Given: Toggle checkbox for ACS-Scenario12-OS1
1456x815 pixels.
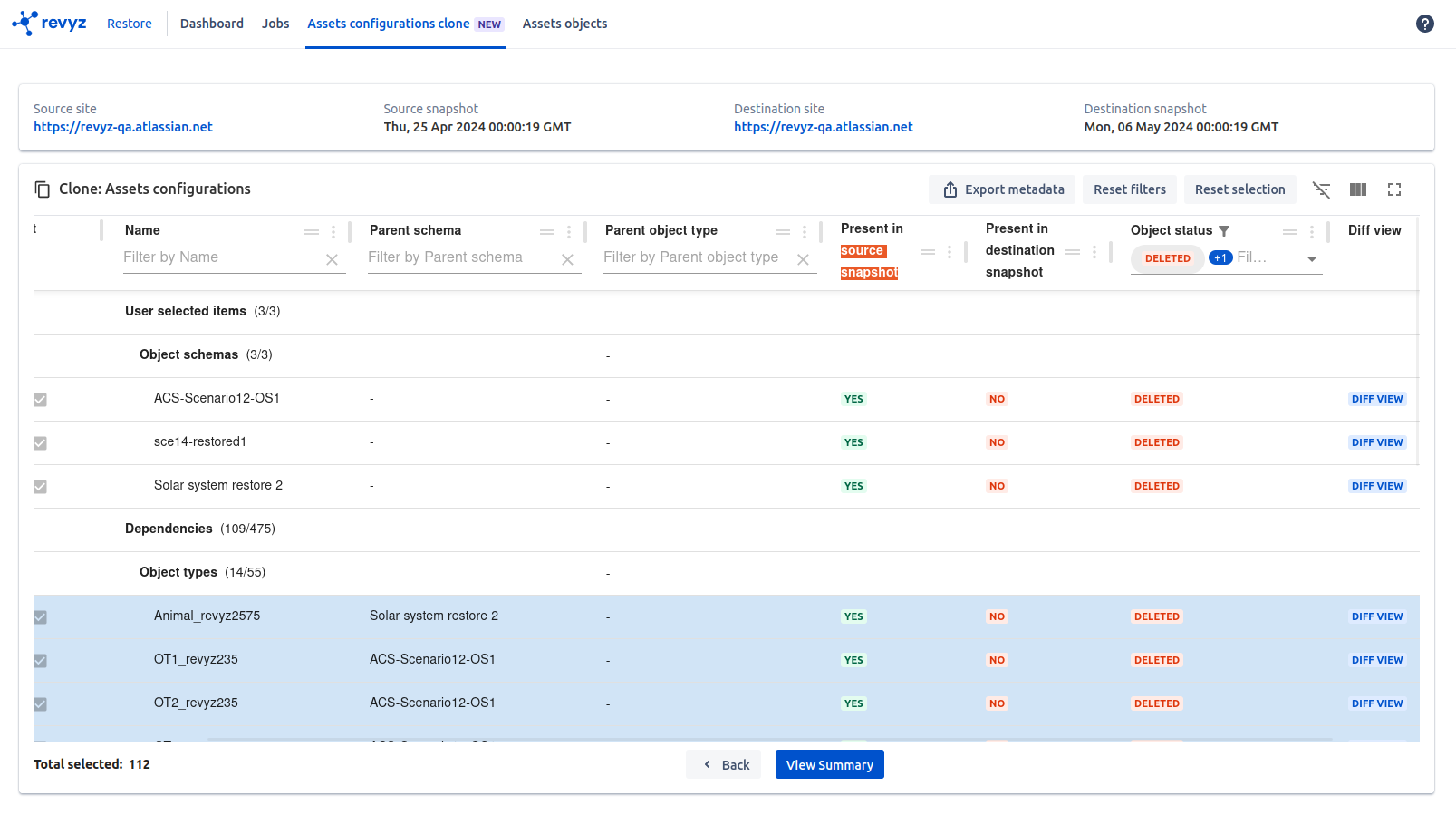Looking at the screenshot, I should (40, 400).
